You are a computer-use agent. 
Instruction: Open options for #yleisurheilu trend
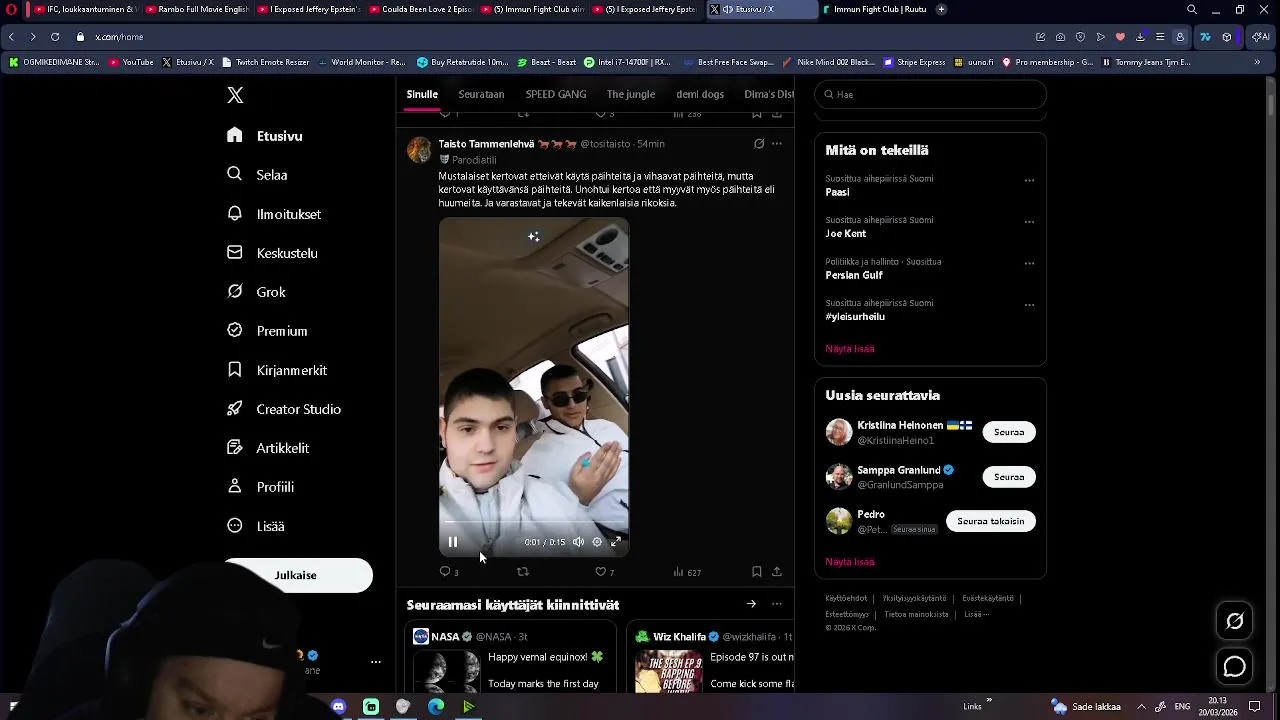pos(1029,305)
